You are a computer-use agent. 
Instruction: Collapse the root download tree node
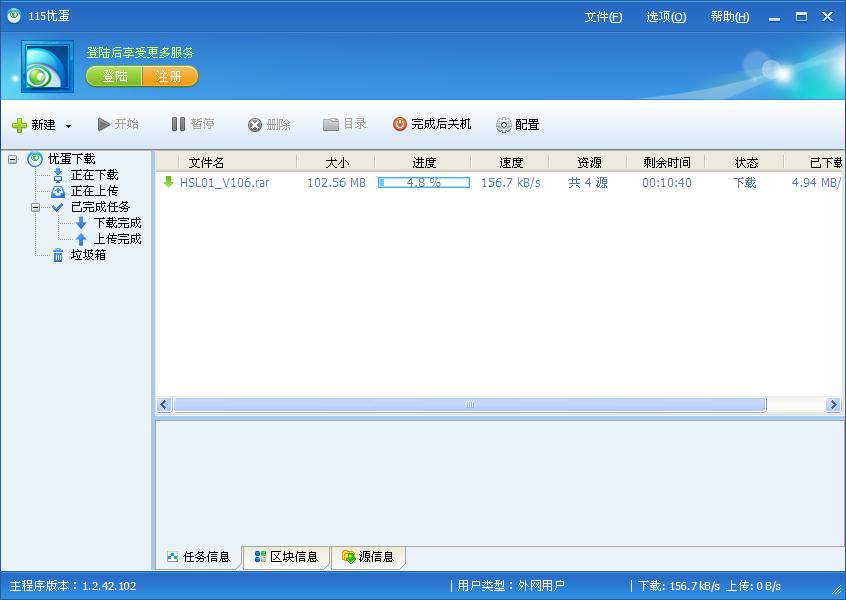click(x=13, y=159)
